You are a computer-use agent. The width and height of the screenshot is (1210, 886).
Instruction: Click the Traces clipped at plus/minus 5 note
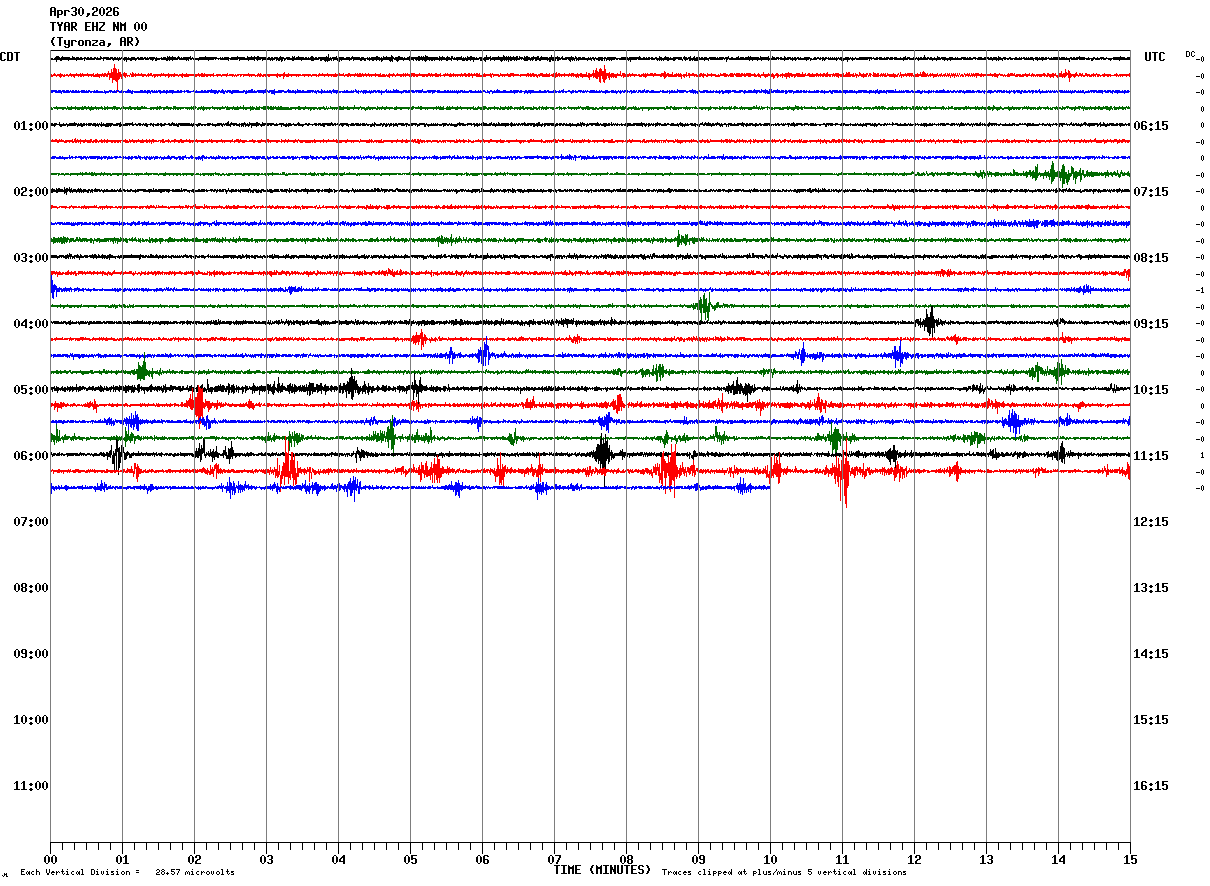(x=784, y=873)
